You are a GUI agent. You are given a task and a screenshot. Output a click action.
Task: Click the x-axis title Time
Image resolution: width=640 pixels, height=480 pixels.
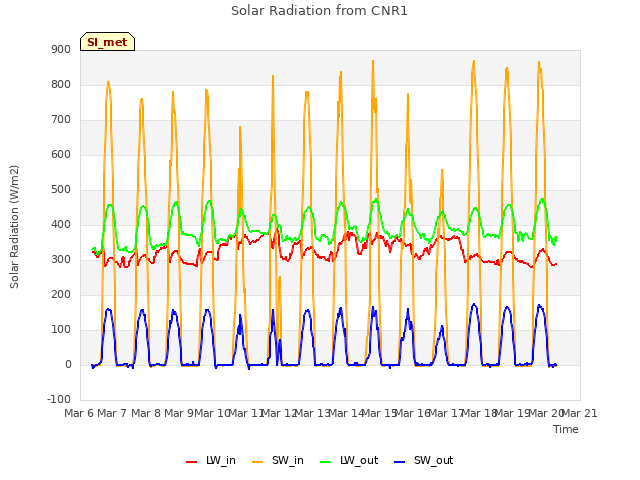coord(566,429)
